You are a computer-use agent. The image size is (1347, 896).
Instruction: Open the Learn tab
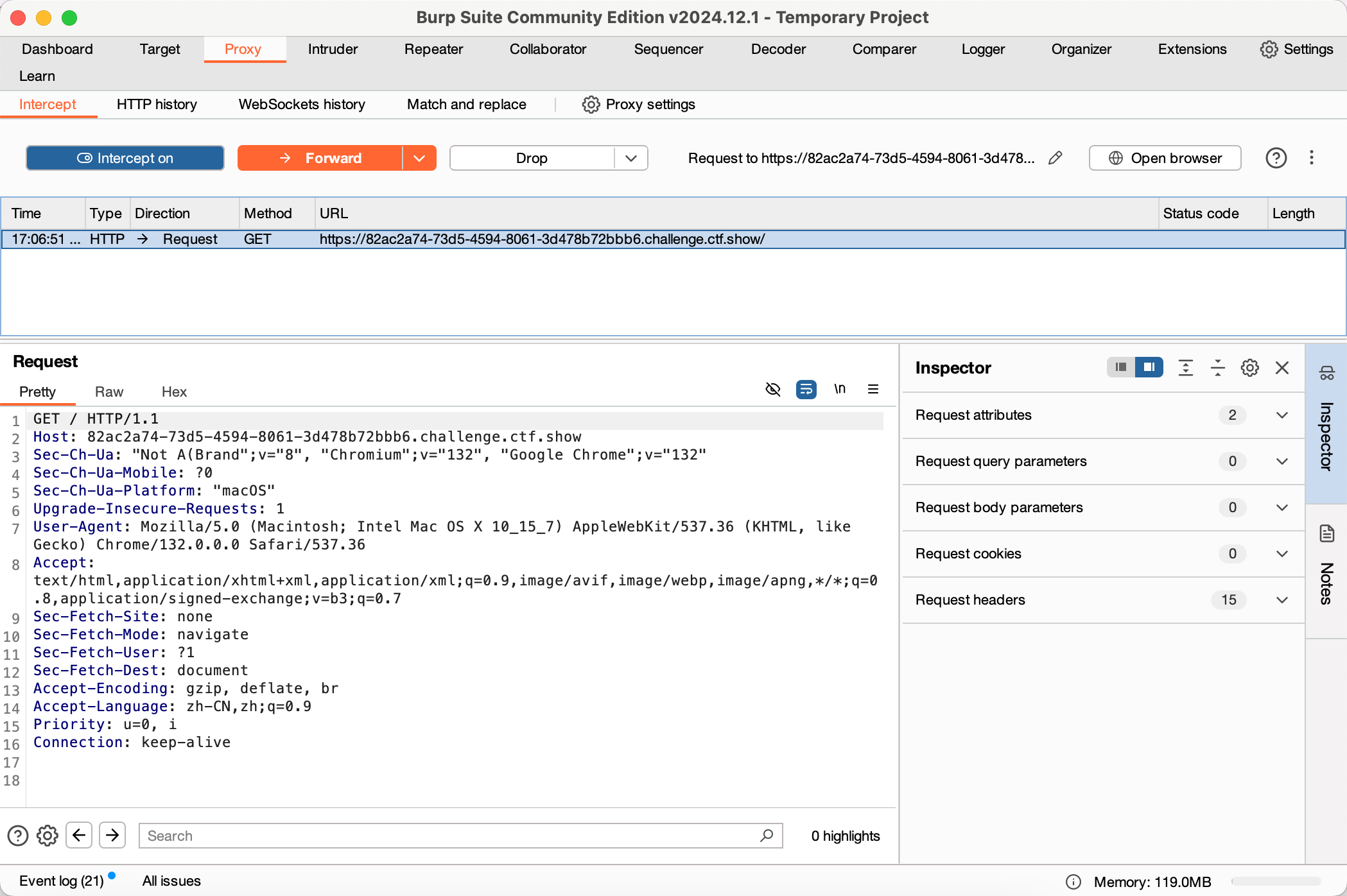click(37, 76)
